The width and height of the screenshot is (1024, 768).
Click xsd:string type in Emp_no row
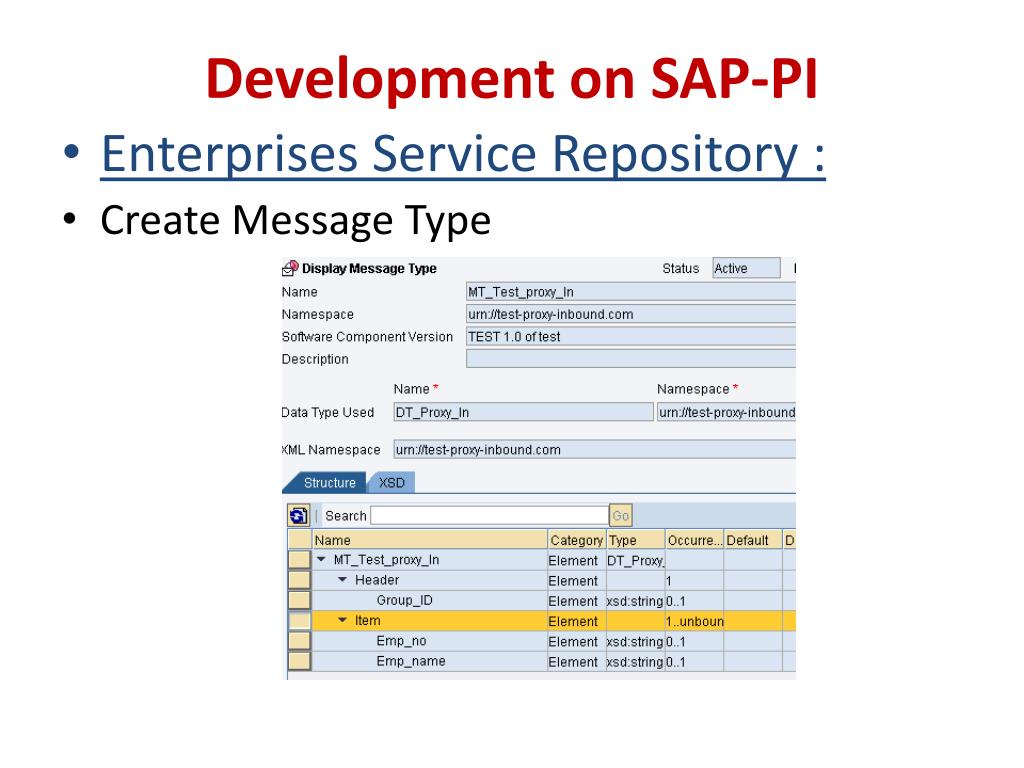tap(635, 641)
